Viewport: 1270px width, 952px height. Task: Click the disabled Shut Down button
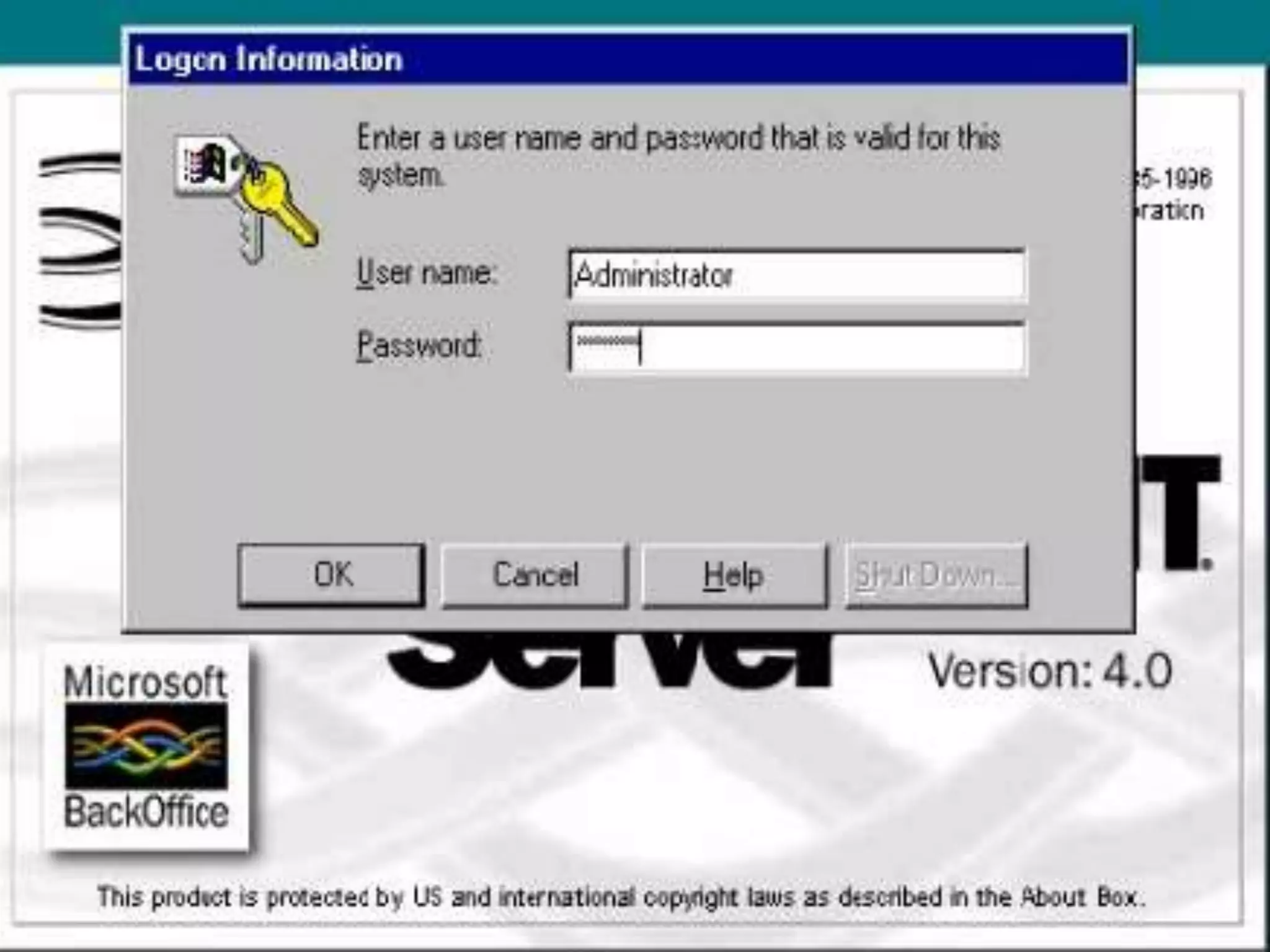(x=936, y=575)
